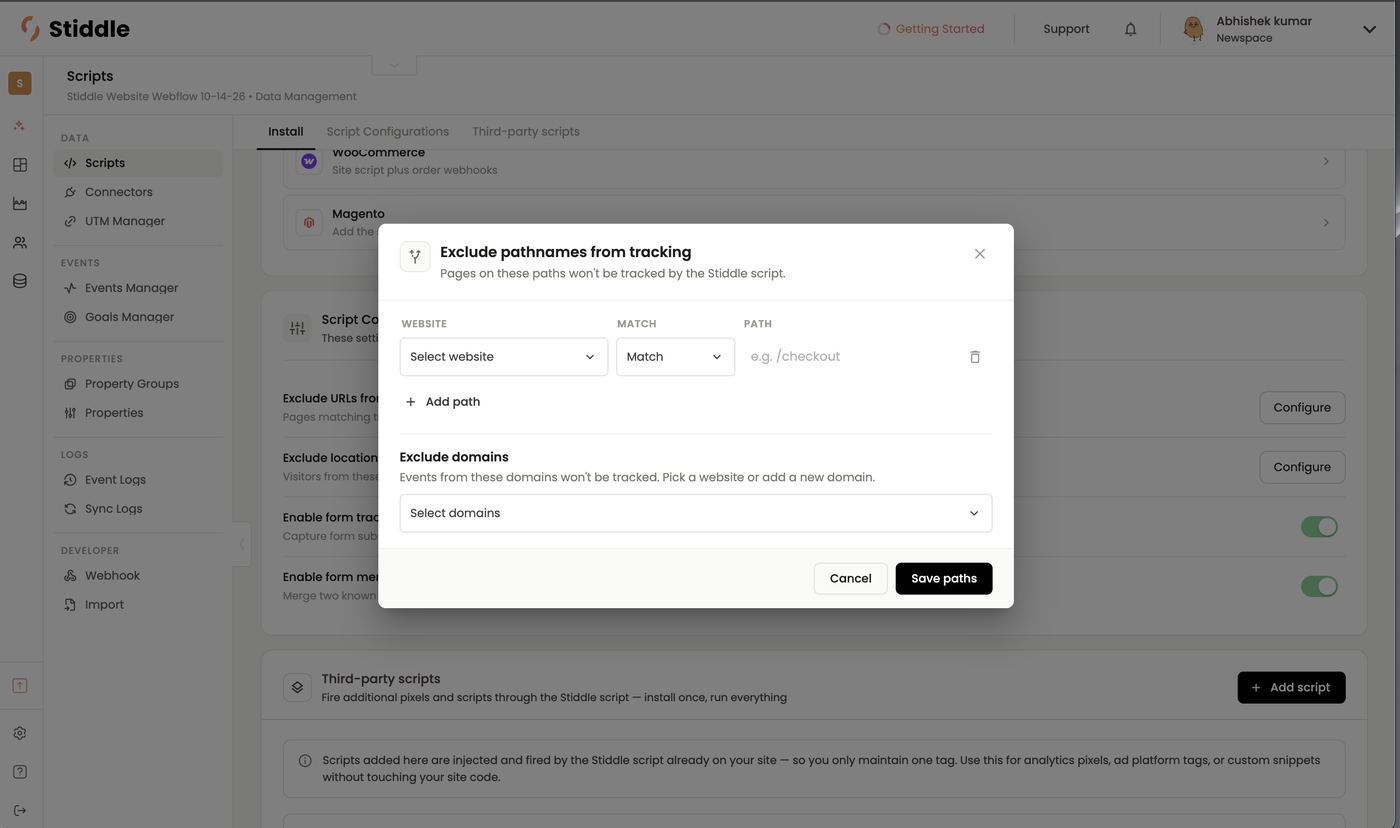
Task: Open UTM Manager in the sidebar
Action: pyautogui.click(x=138, y=221)
